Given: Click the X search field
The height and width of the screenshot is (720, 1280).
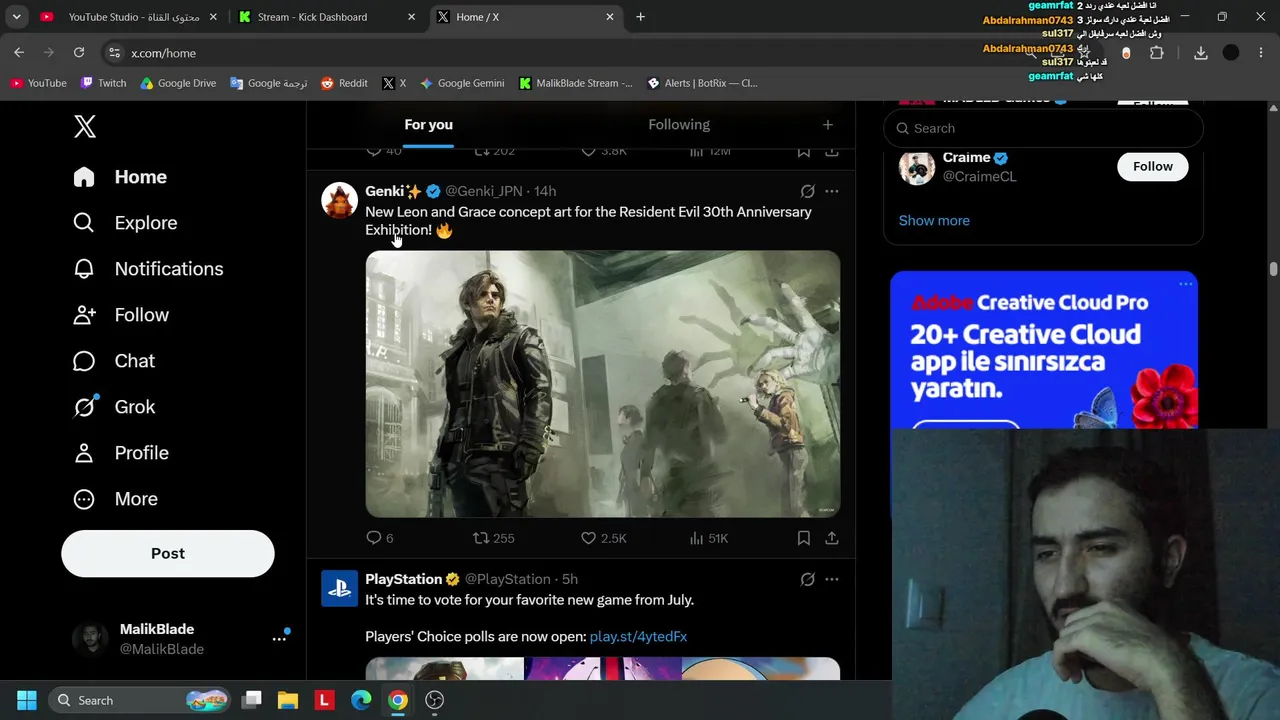Looking at the screenshot, I should [x=1043, y=128].
